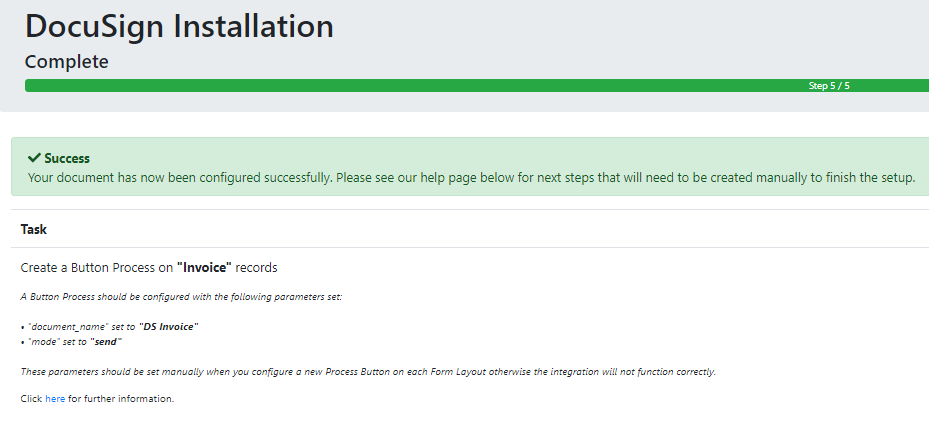Click the Success checkmark icon
Image resolution: width=929 pixels, height=429 pixels.
click(x=34, y=158)
